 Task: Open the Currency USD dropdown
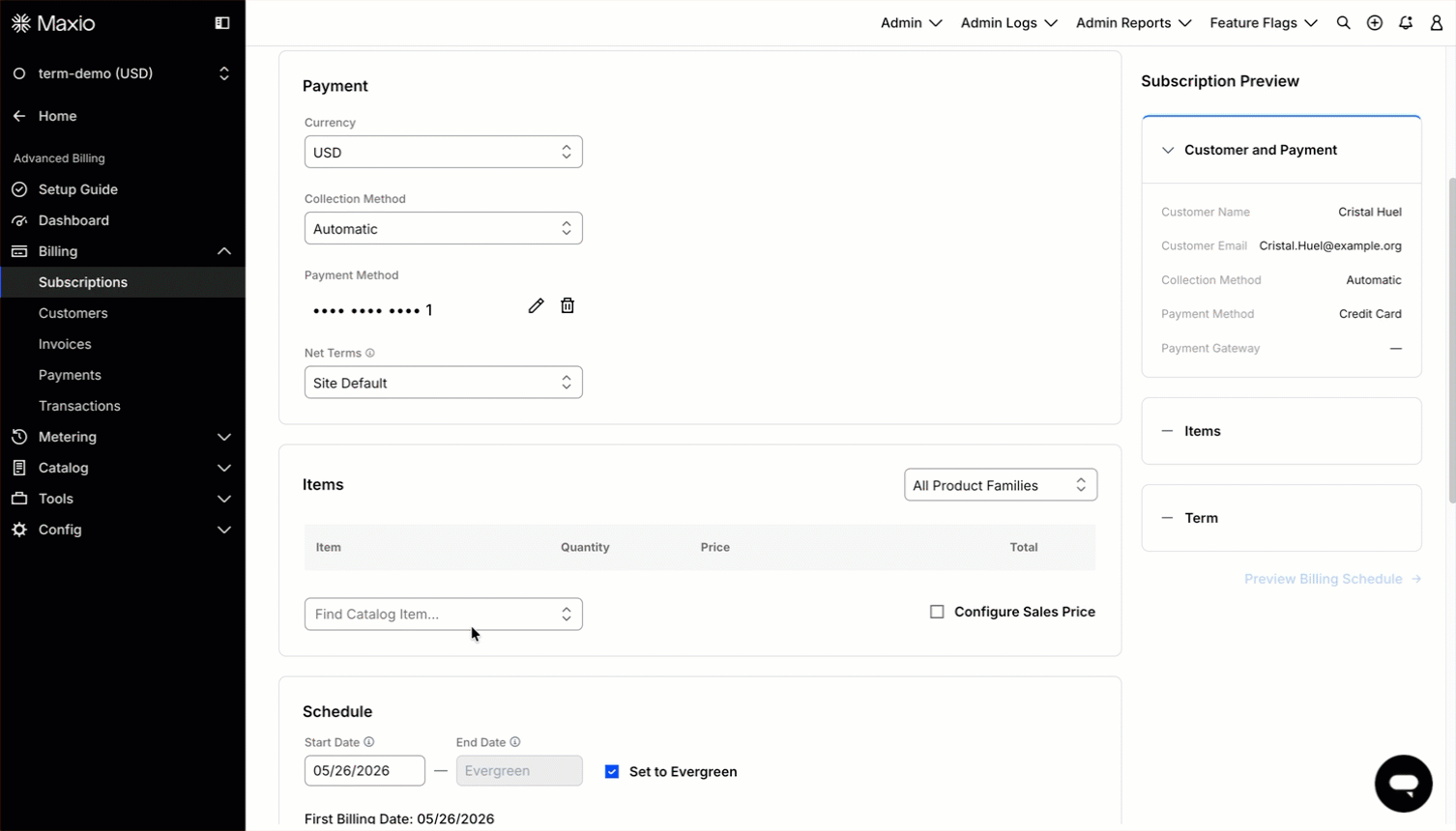(443, 152)
